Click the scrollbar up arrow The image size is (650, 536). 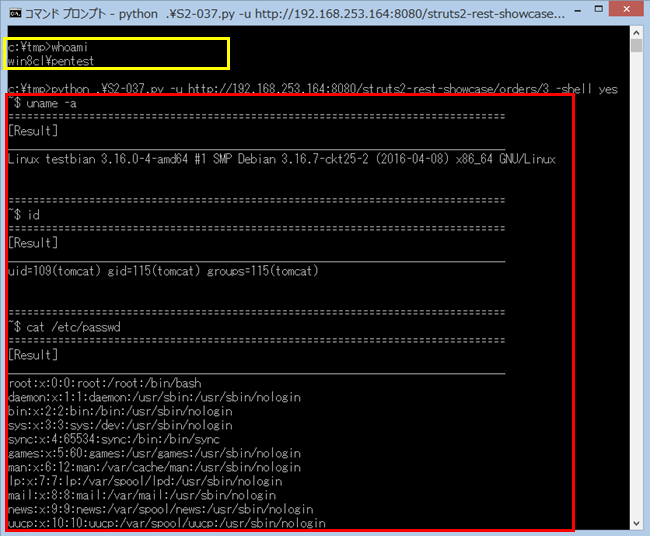coord(636,32)
